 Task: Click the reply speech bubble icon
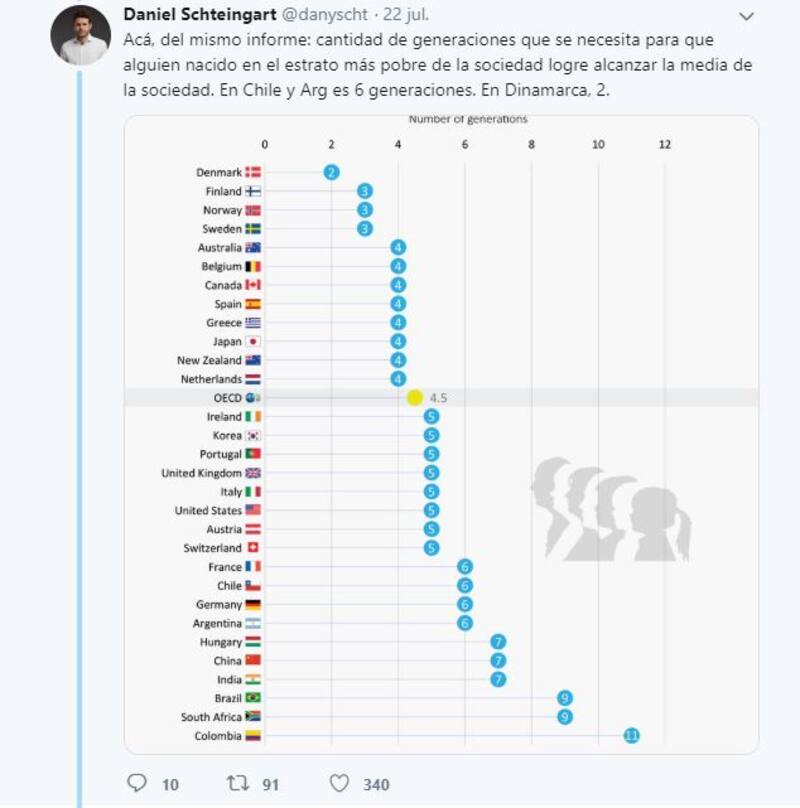138,784
